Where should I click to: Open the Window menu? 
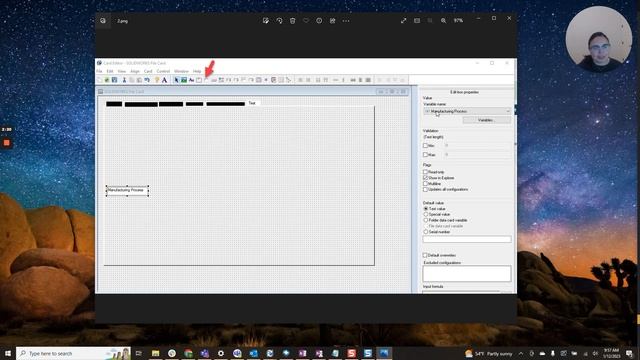(181, 71)
